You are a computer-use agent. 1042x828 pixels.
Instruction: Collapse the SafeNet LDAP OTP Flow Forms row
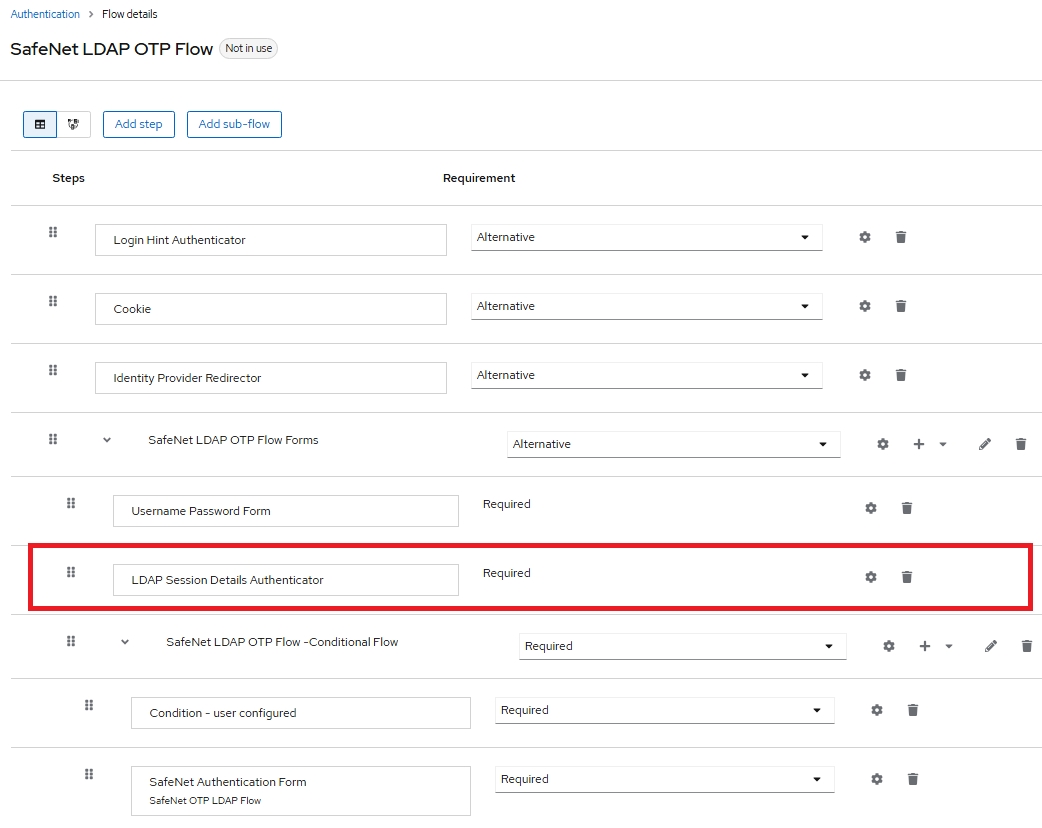click(x=107, y=440)
